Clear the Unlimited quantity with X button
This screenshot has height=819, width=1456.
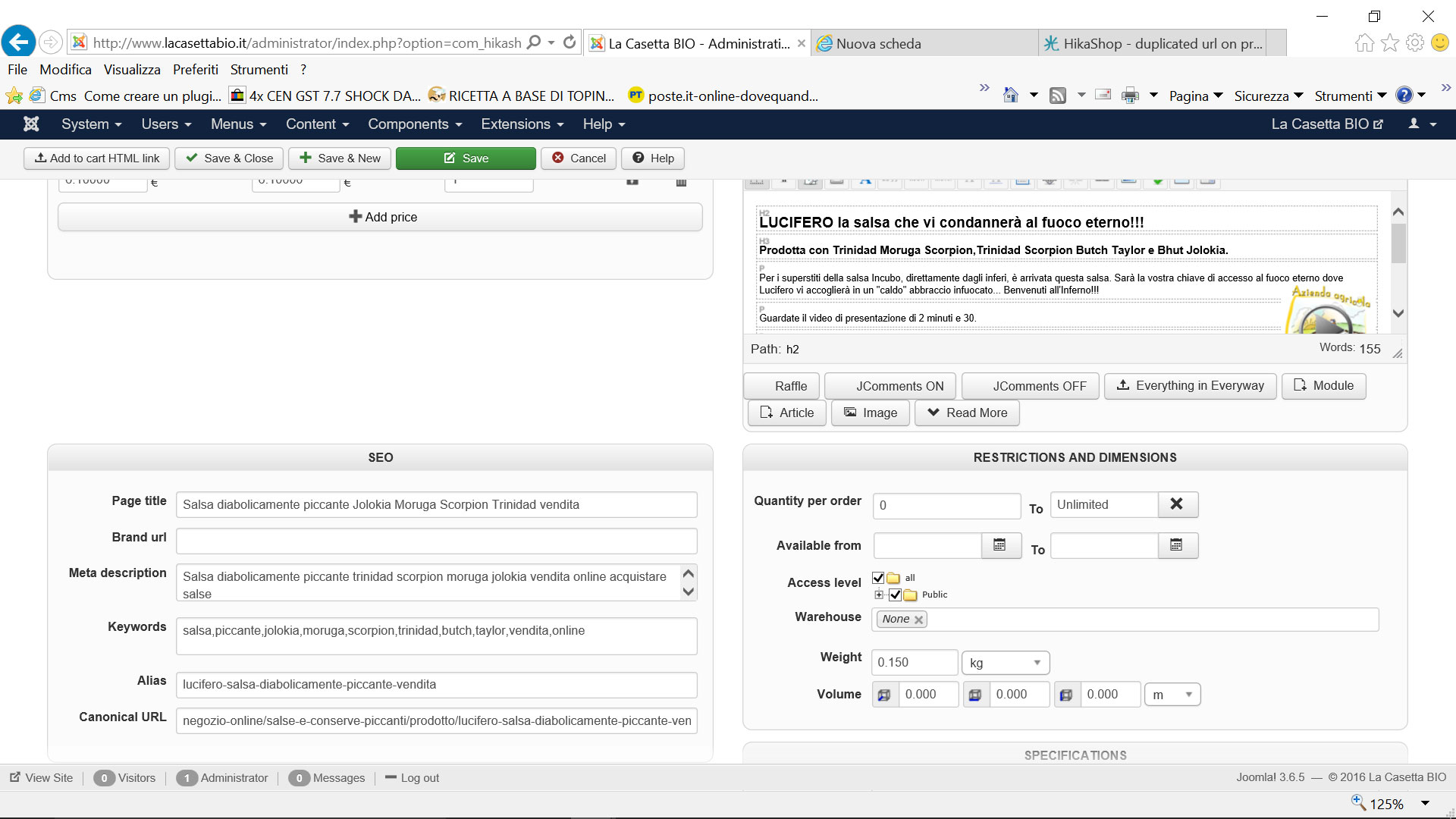(1176, 504)
